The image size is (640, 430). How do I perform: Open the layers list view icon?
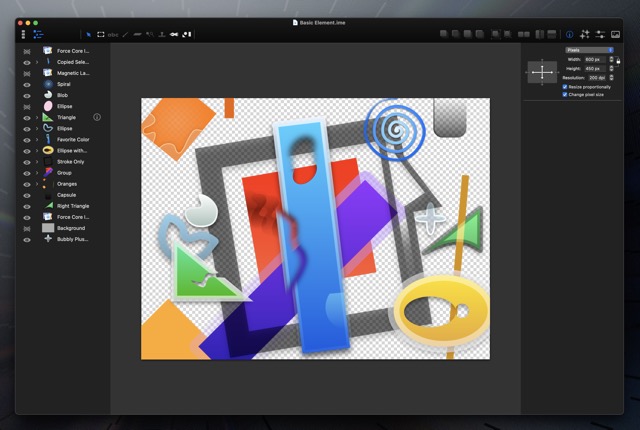coord(38,34)
